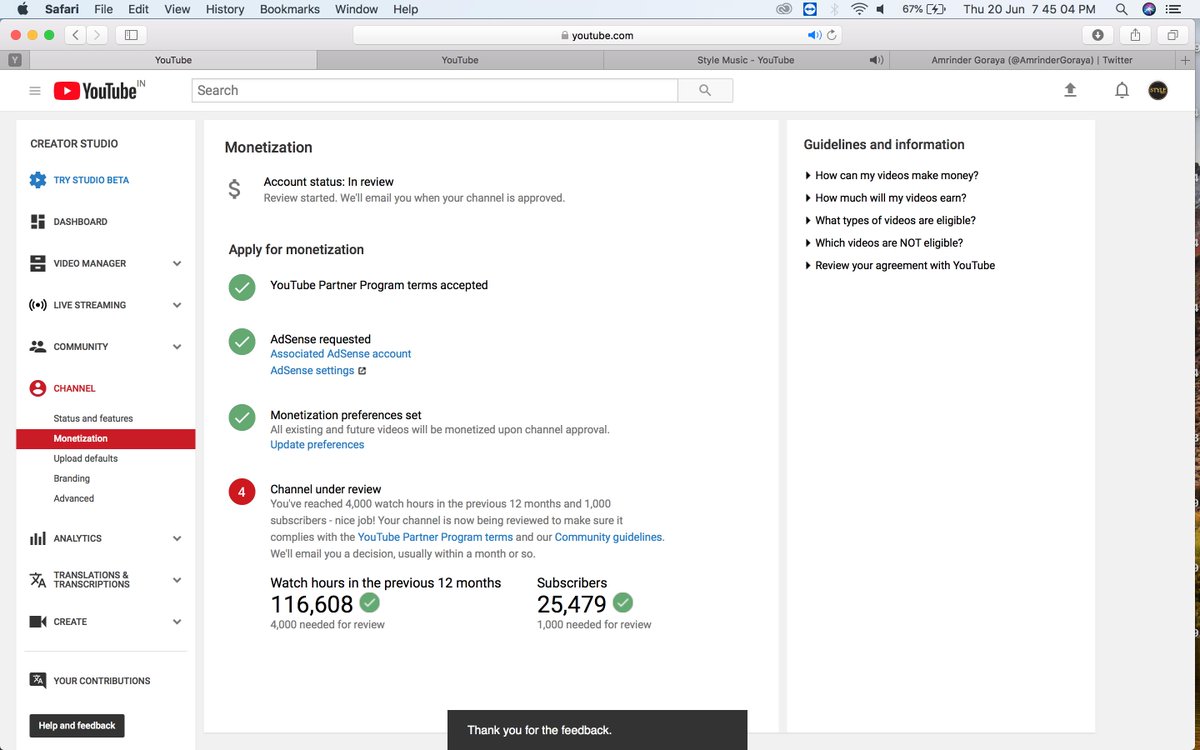The height and width of the screenshot is (750, 1200).
Task: Switch to the Style Music - YouTube tab
Action: (x=746, y=60)
